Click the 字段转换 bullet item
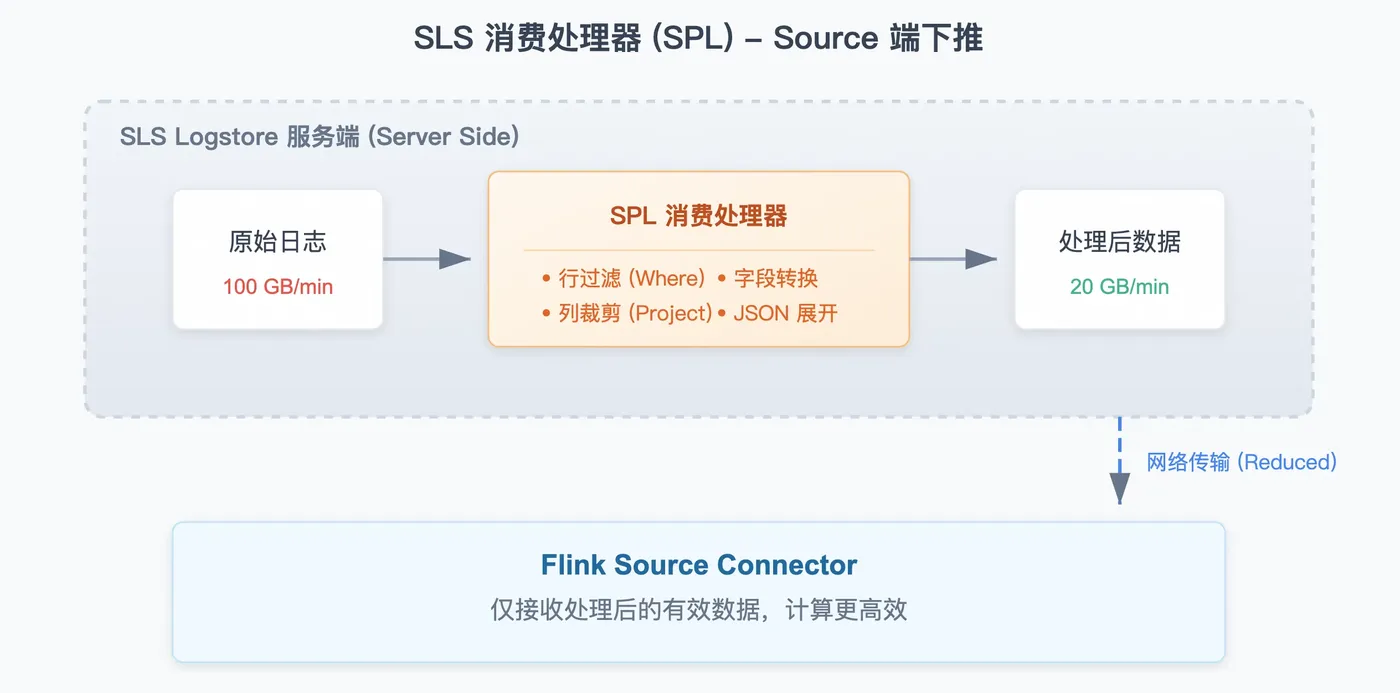 [x=775, y=278]
